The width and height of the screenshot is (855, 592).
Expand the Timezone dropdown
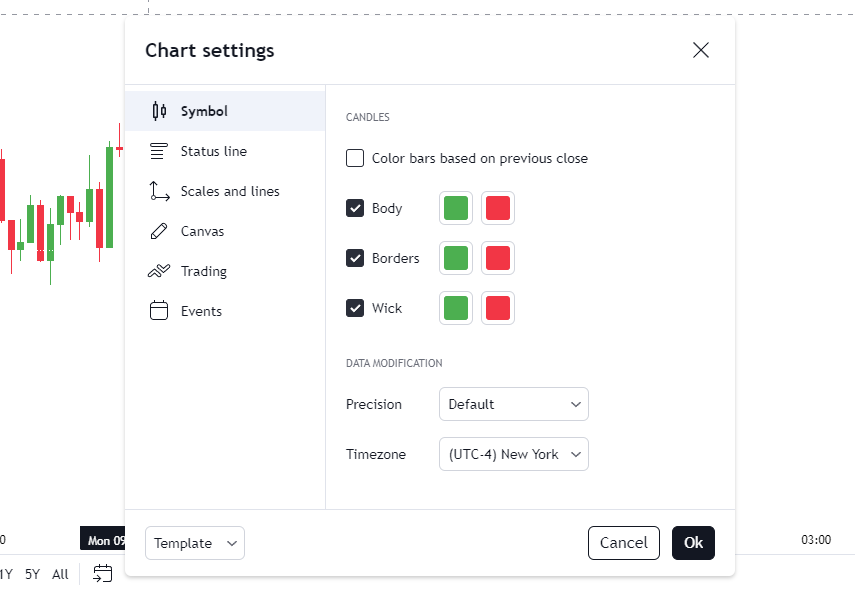point(514,454)
